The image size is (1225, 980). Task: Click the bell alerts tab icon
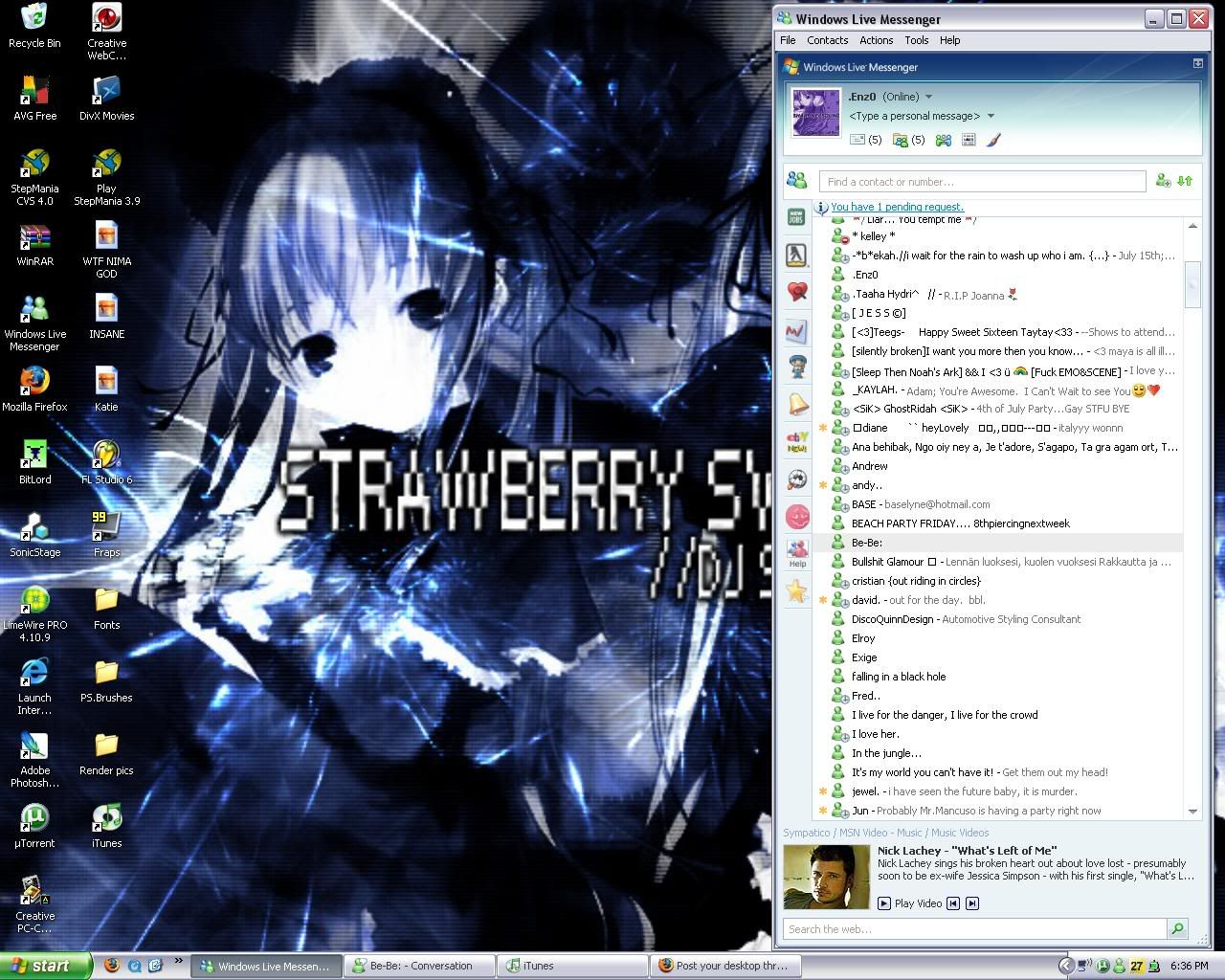pos(796,405)
